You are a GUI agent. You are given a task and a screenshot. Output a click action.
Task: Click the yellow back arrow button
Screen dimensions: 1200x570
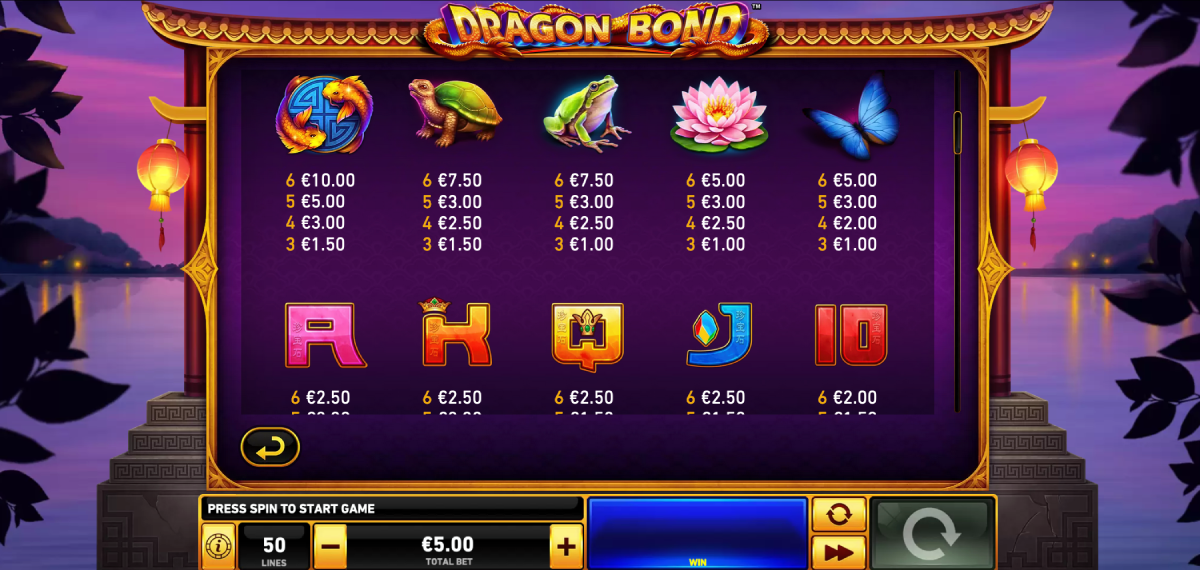[270, 447]
